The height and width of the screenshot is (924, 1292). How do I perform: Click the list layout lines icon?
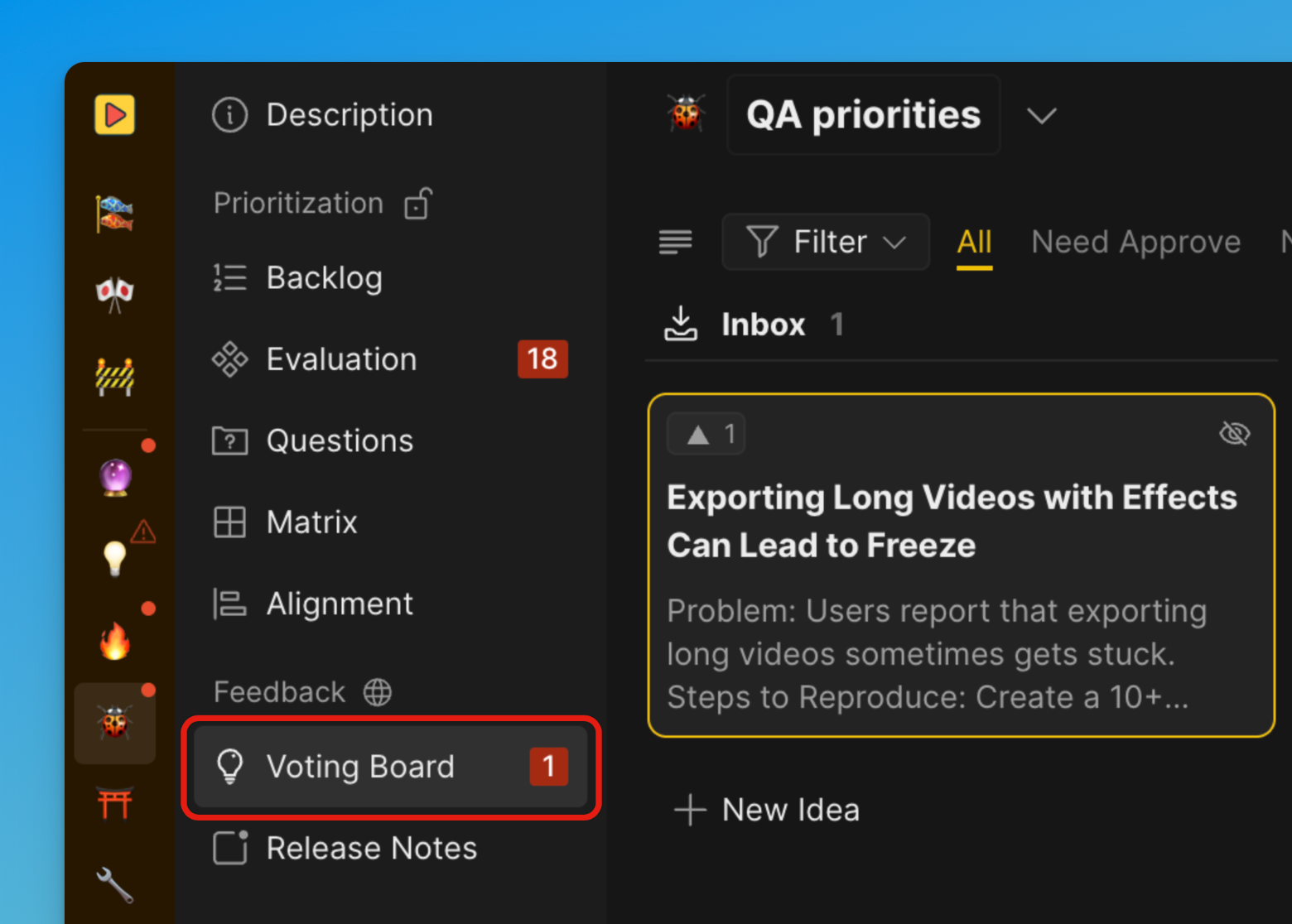(x=675, y=242)
